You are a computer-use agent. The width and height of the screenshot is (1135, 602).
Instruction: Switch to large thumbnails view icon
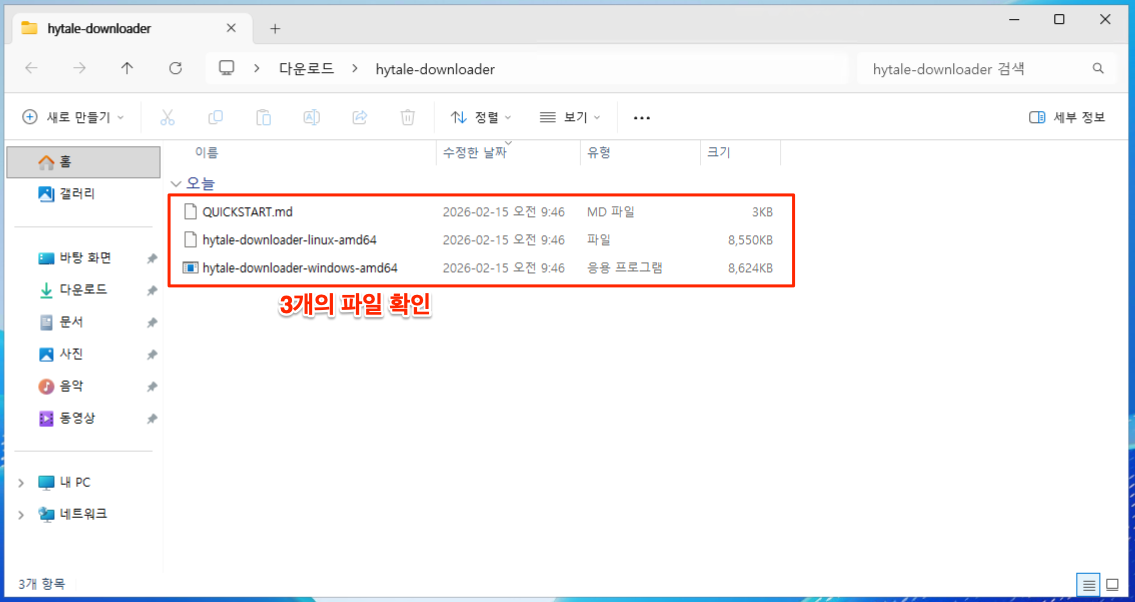(x=1112, y=585)
